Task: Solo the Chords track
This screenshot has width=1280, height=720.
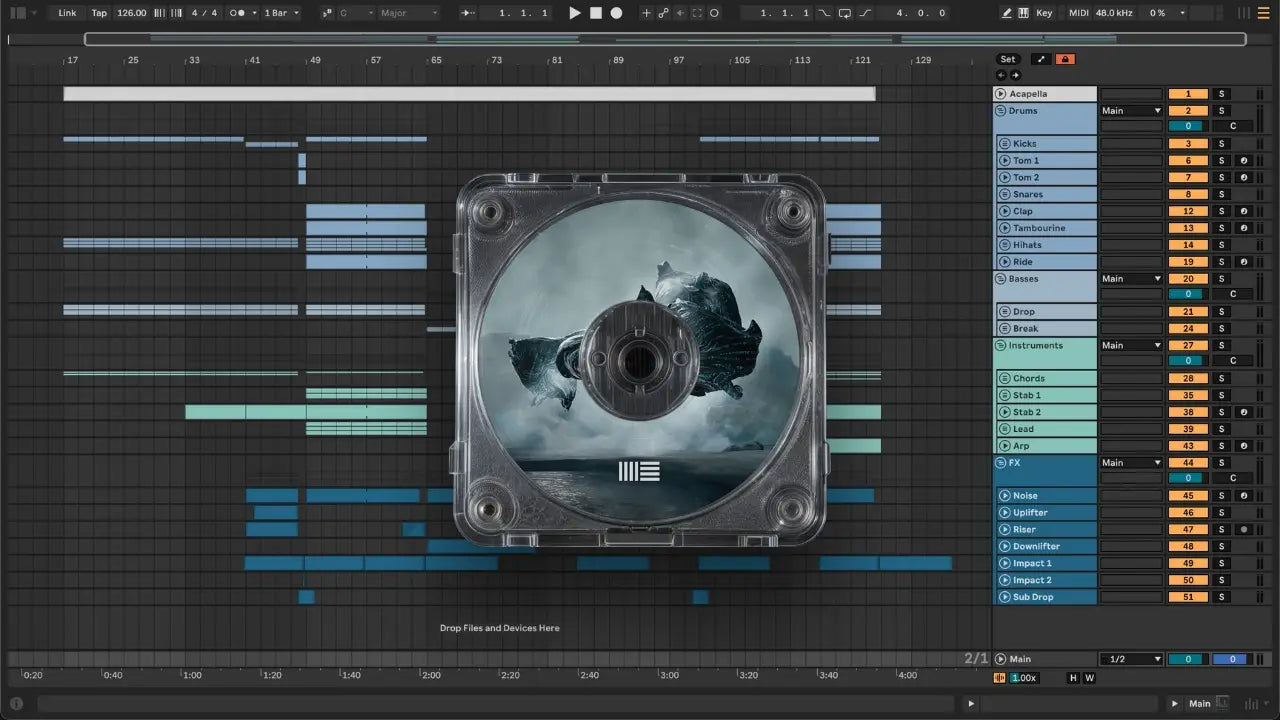Action: (1220, 379)
